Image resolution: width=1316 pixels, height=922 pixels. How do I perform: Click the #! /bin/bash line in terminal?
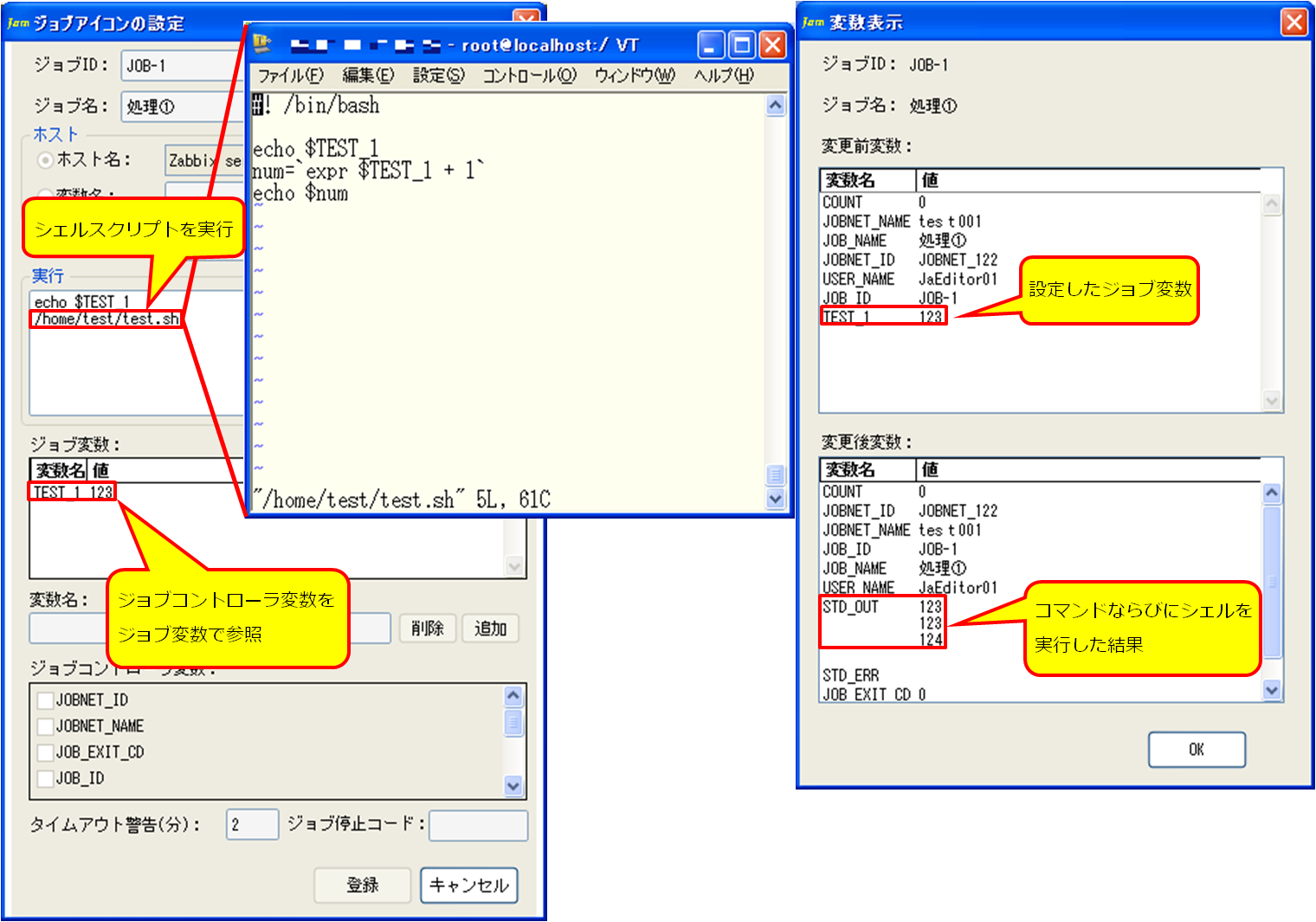coord(316,106)
